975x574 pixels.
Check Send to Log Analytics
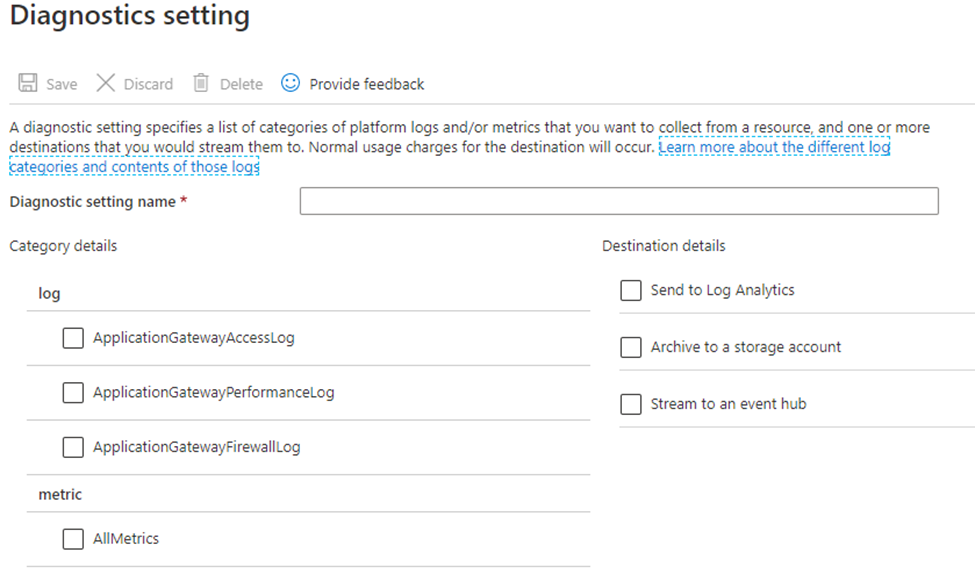(x=631, y=290)
